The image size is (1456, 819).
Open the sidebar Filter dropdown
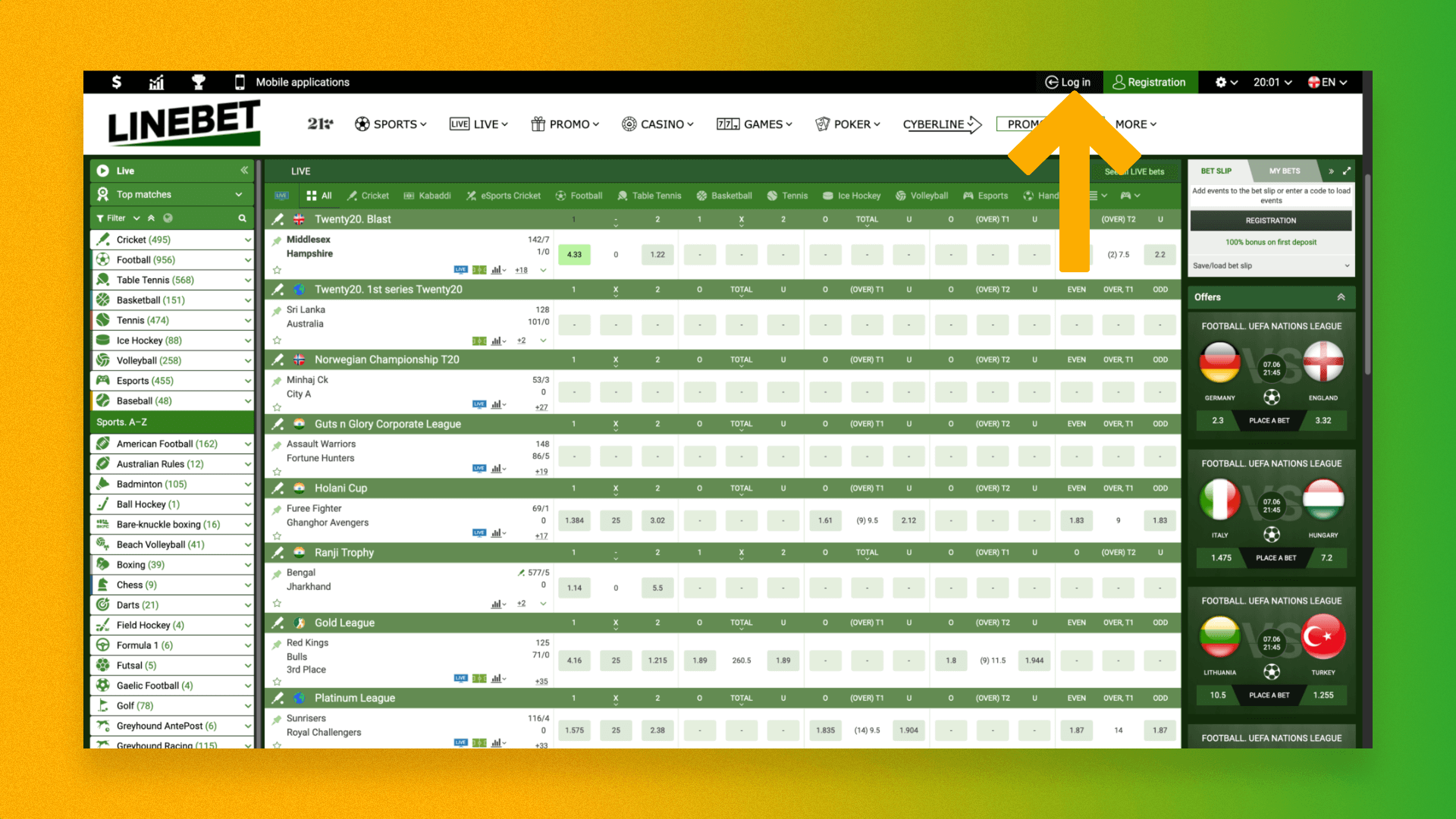pyautogui.click(x=118, y=218)
